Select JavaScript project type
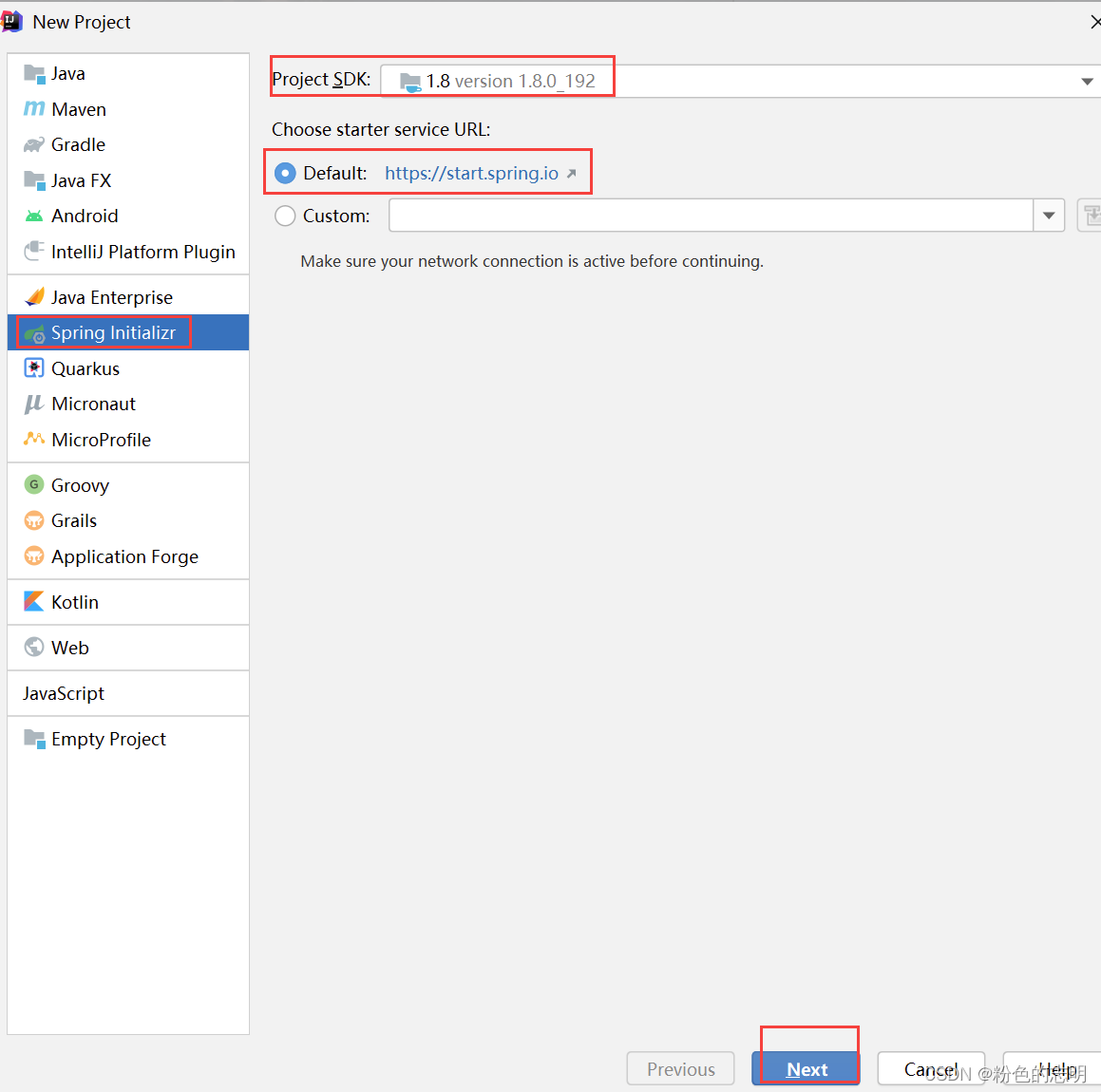The image size is (1101, 1092). click(128, 693)
